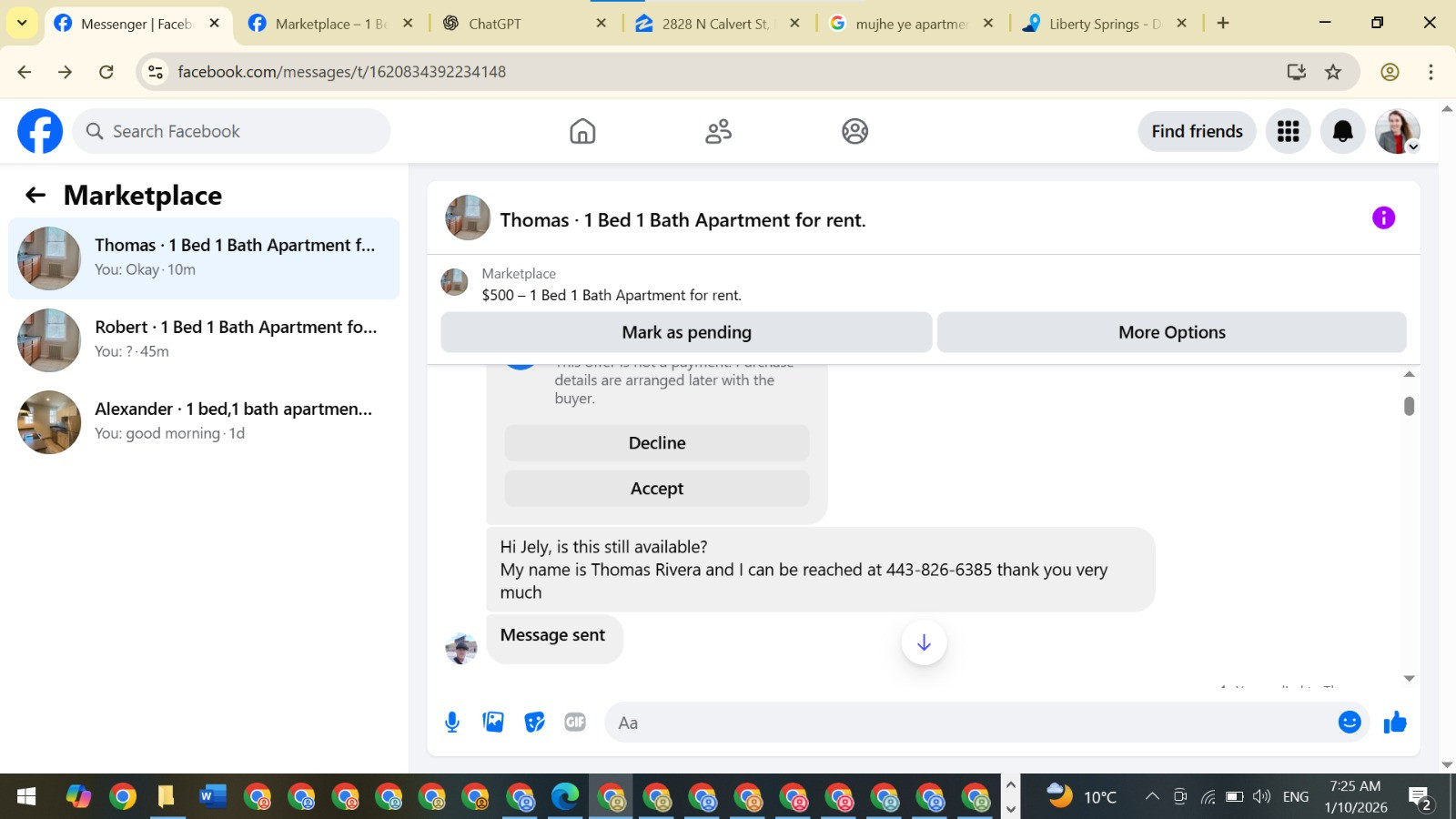Reload the page in browser
This screenshot has width=1456, height=819.
tap(106, 72)
